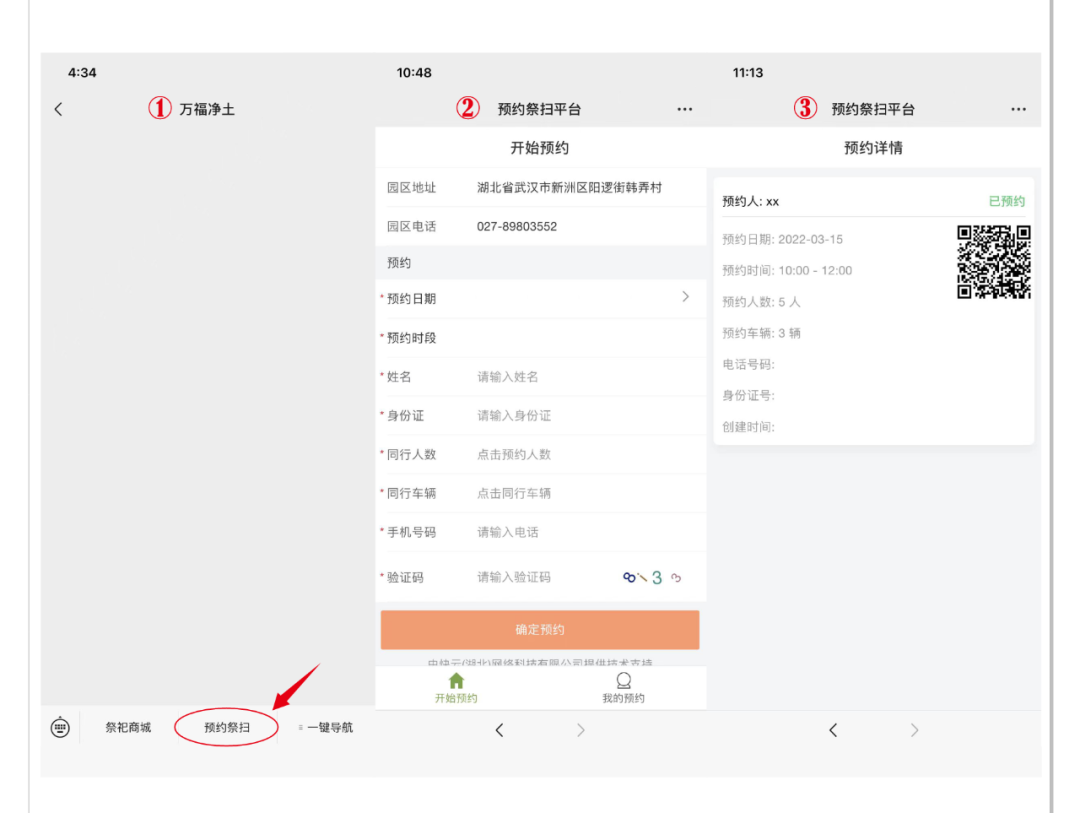Screen dimensions: 1080x813
Task: Select phone number 027-89803552
Action: (x=517, y=227)
